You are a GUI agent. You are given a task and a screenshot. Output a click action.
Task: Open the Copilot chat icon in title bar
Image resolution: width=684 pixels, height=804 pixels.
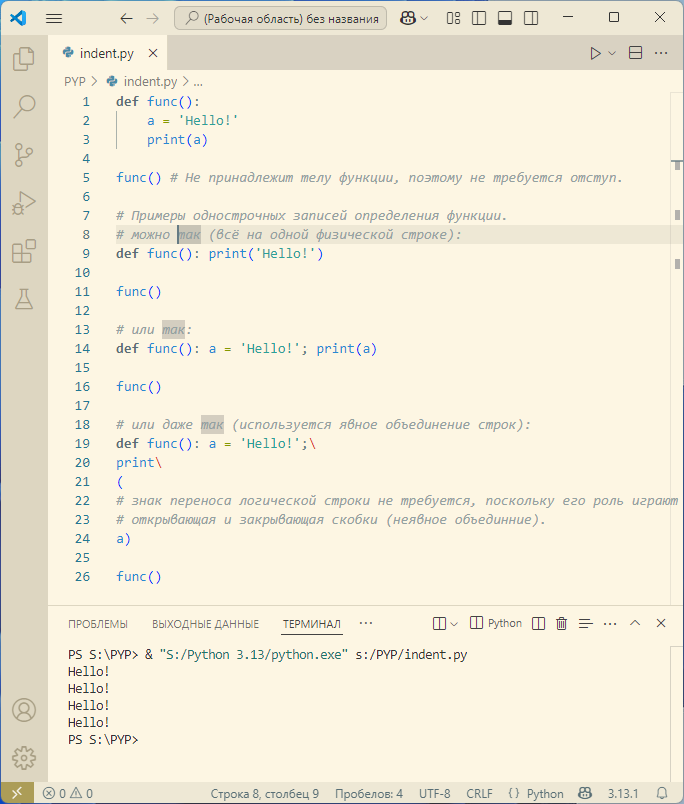[x=408, y=18]
